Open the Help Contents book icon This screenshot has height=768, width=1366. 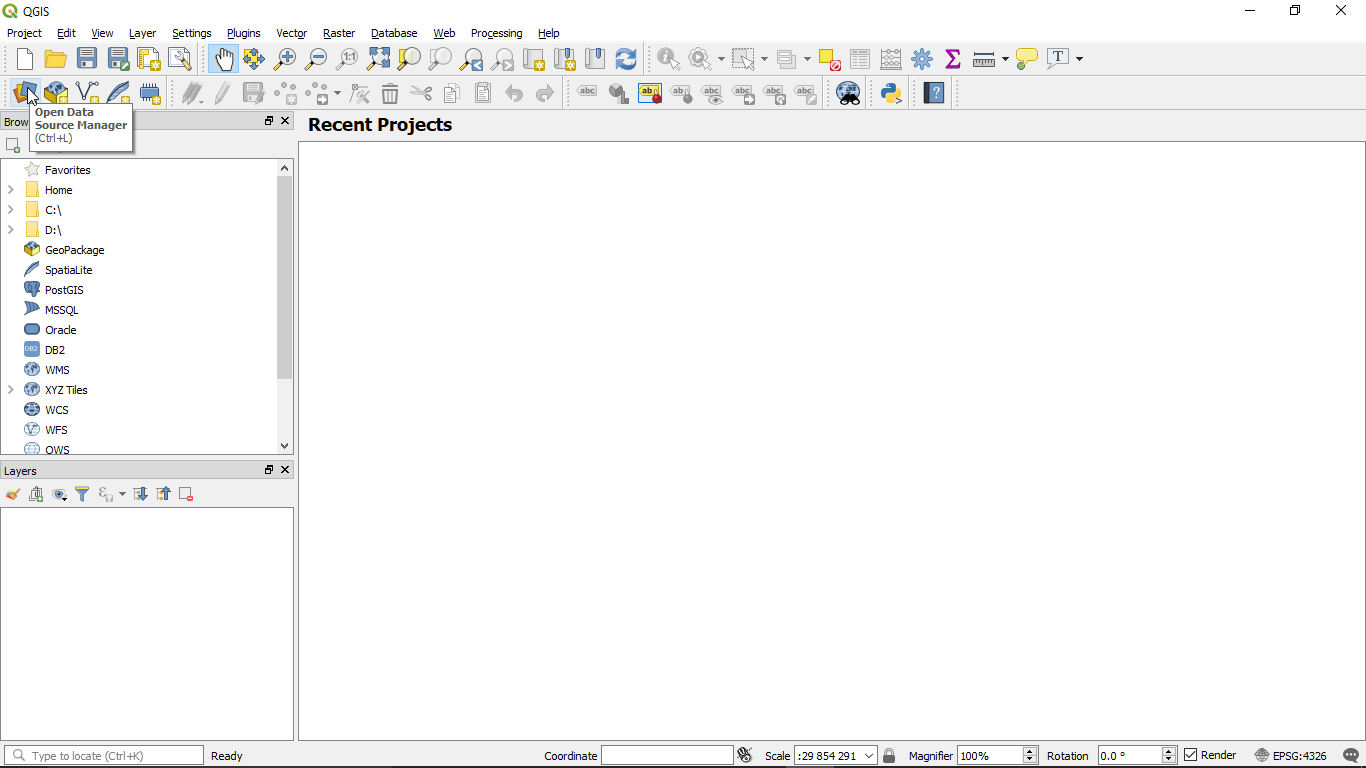tap(934, 94)
